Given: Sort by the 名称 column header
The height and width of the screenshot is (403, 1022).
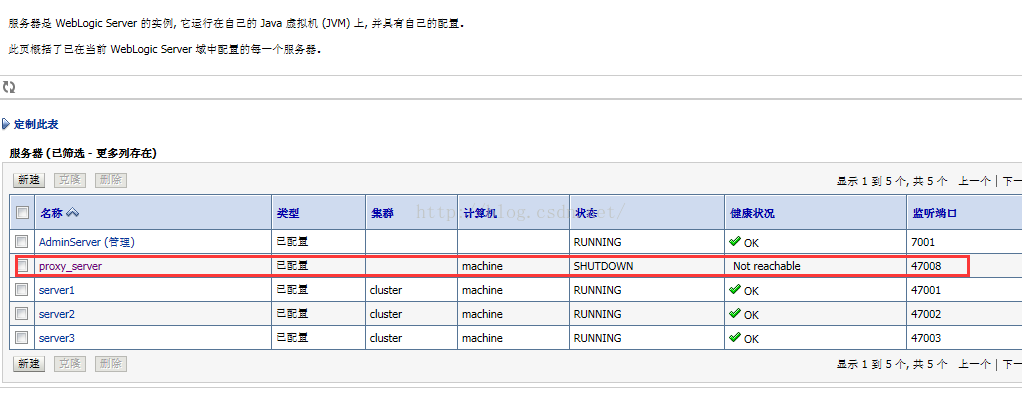Looking at the screenshot, I should tap(51, 213).
